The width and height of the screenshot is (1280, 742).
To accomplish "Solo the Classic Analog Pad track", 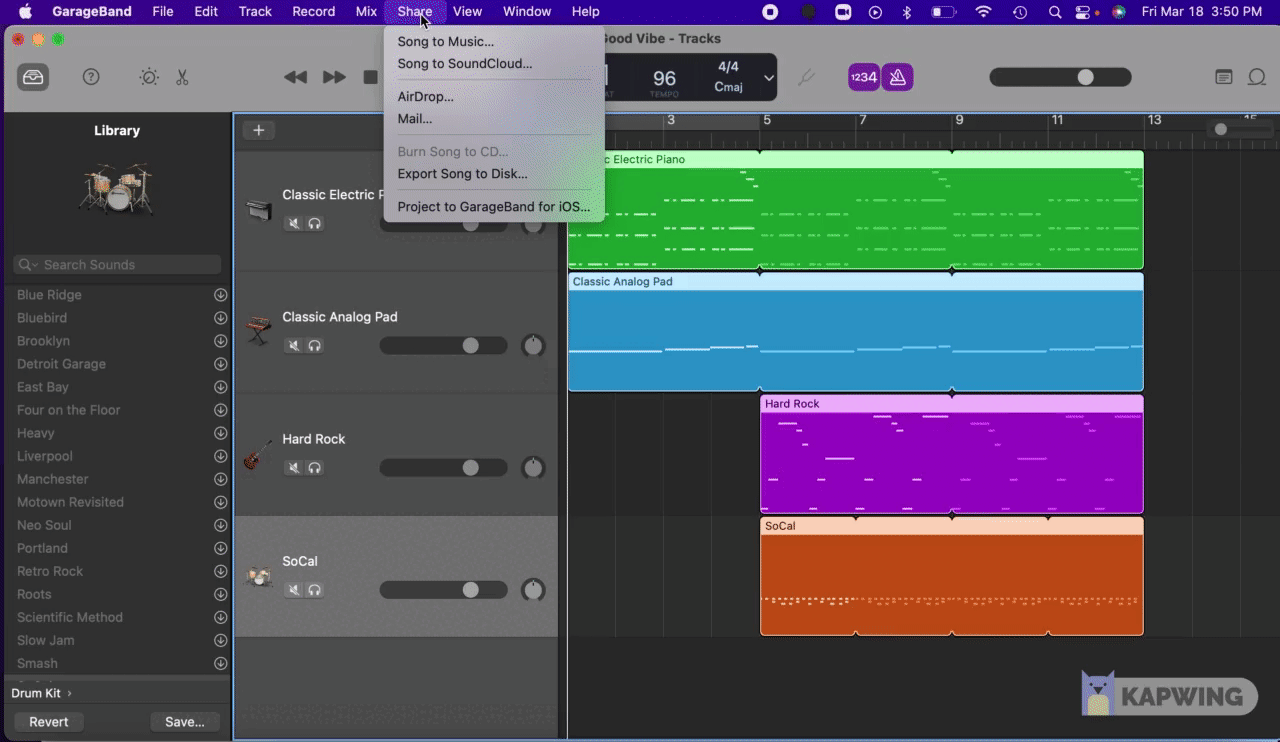I will point(315,345).
